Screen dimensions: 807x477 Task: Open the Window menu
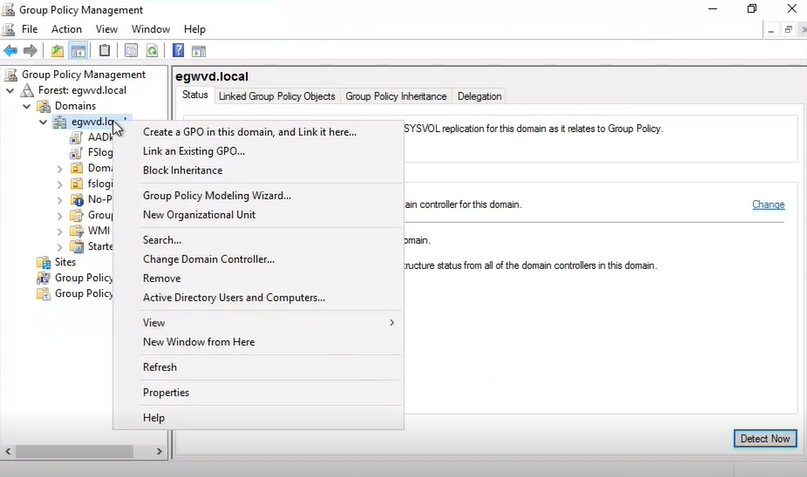tap(150, 29)
